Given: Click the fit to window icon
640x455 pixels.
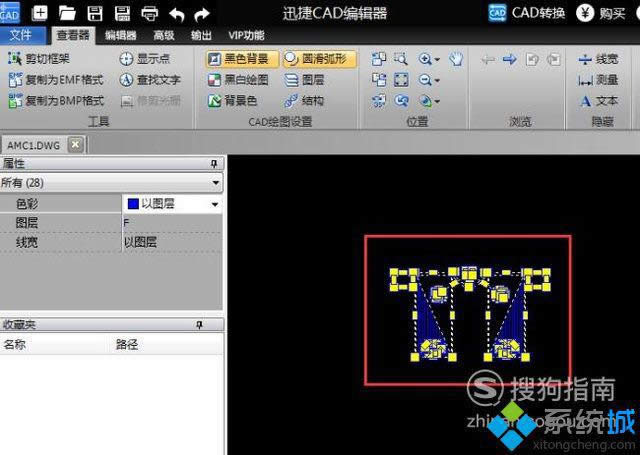Looking at the screenshot, I should click(x=401, y=80).
